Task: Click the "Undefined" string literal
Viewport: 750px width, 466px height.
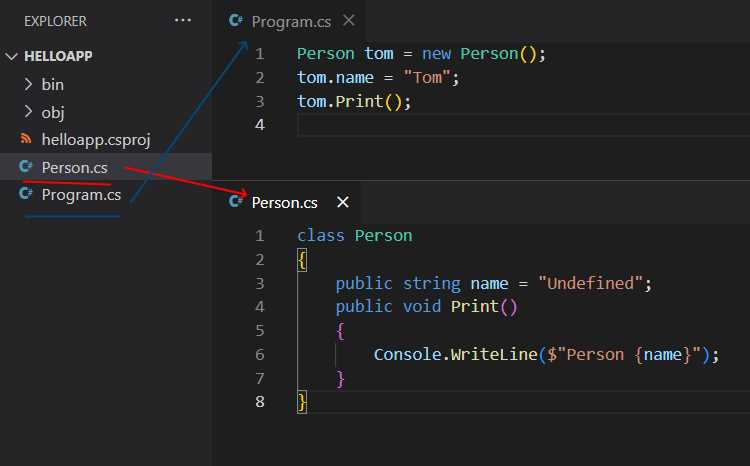Action: coord(590,283)
